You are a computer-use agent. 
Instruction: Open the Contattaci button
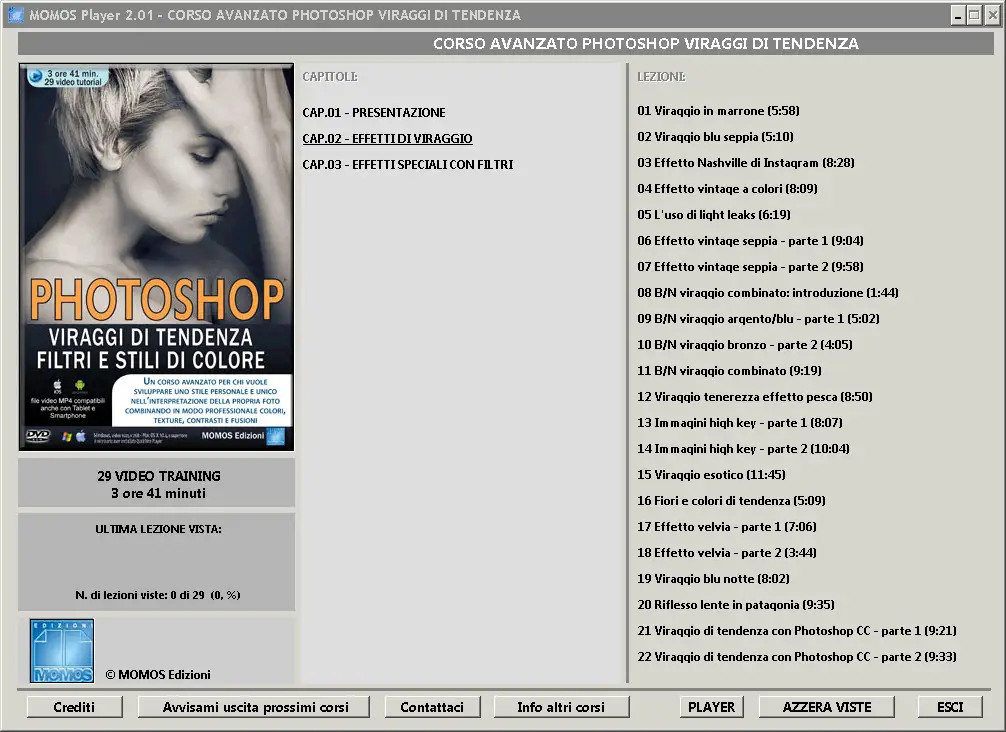point(432,707)
